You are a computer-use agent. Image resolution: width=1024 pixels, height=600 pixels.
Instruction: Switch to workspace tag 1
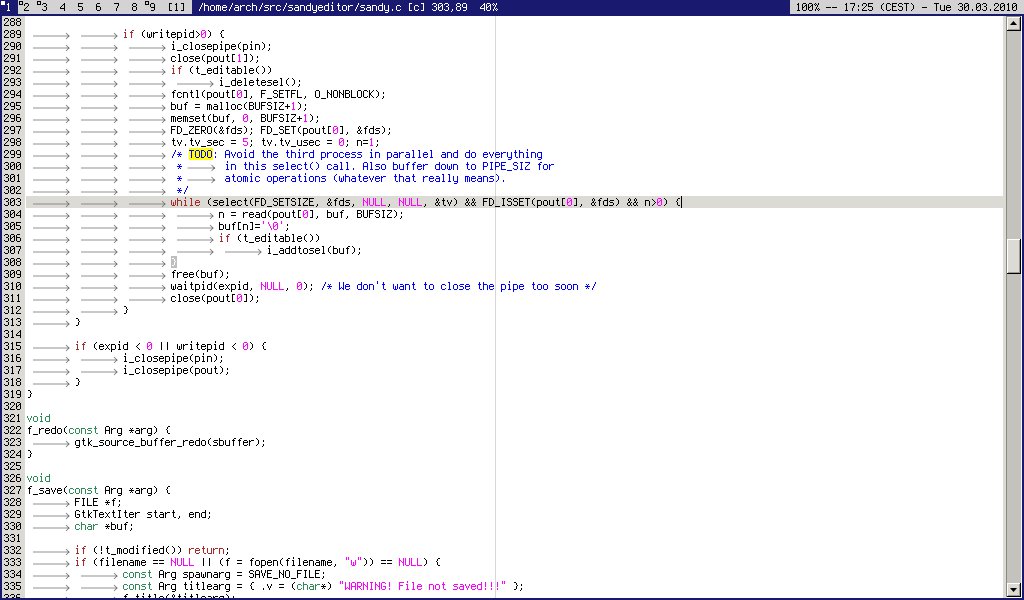click(x=9, y=7)
